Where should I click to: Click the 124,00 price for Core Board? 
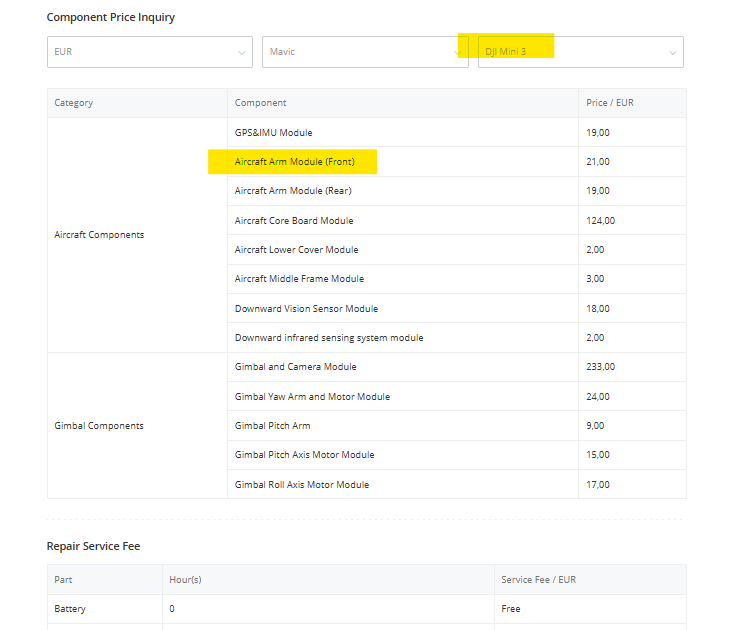pos(600,221)
